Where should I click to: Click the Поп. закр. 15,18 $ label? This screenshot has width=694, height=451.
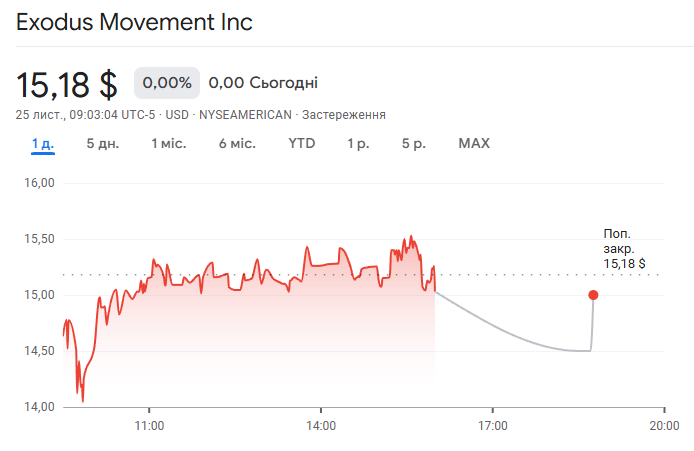pos(623,248)
